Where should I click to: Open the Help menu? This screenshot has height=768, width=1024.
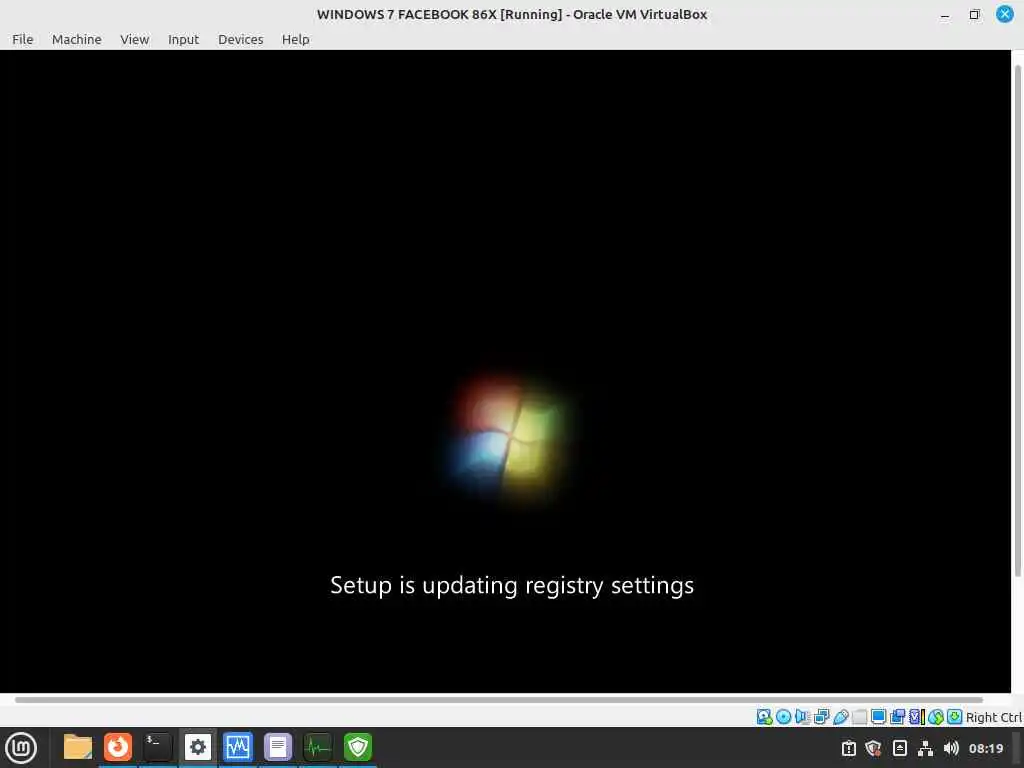click(x=295, y=39)
